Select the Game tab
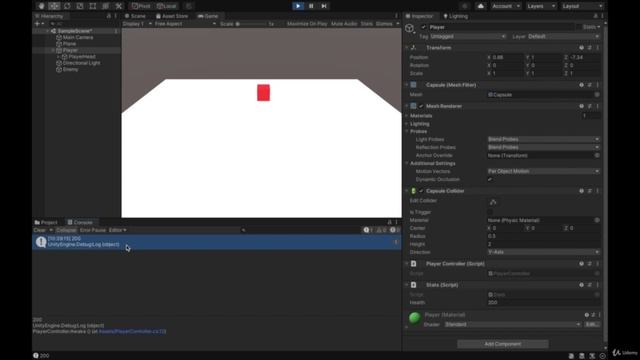This screenshot has width=640, height=360. pos(208,16)
